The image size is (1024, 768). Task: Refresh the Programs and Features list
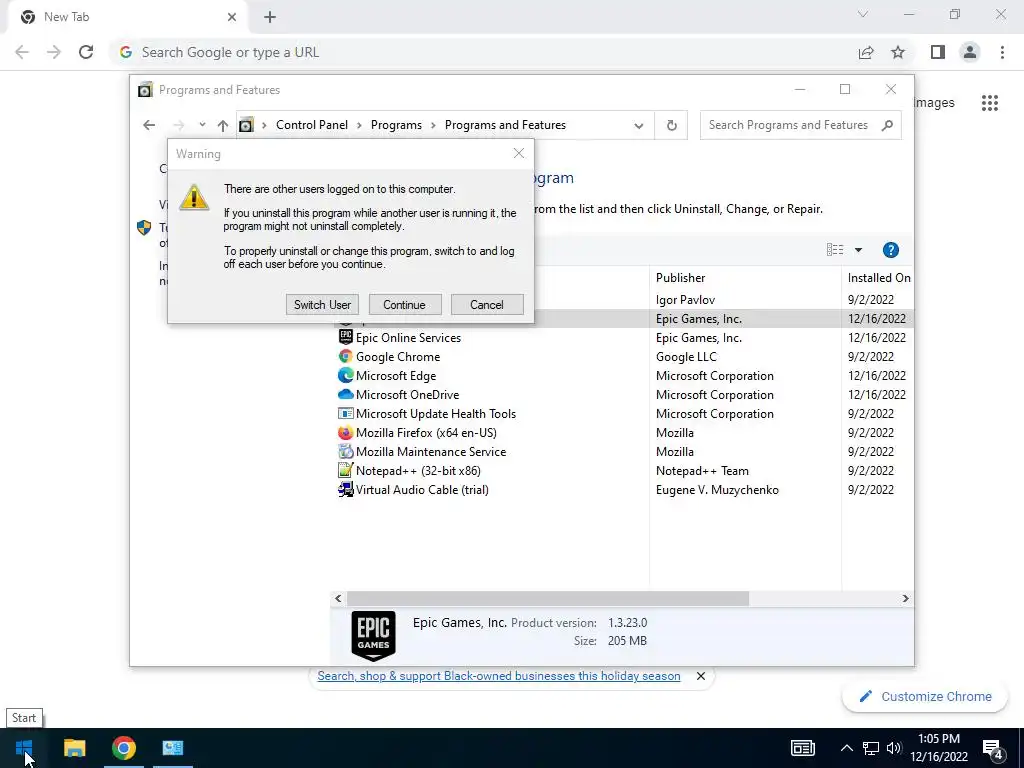671,125
